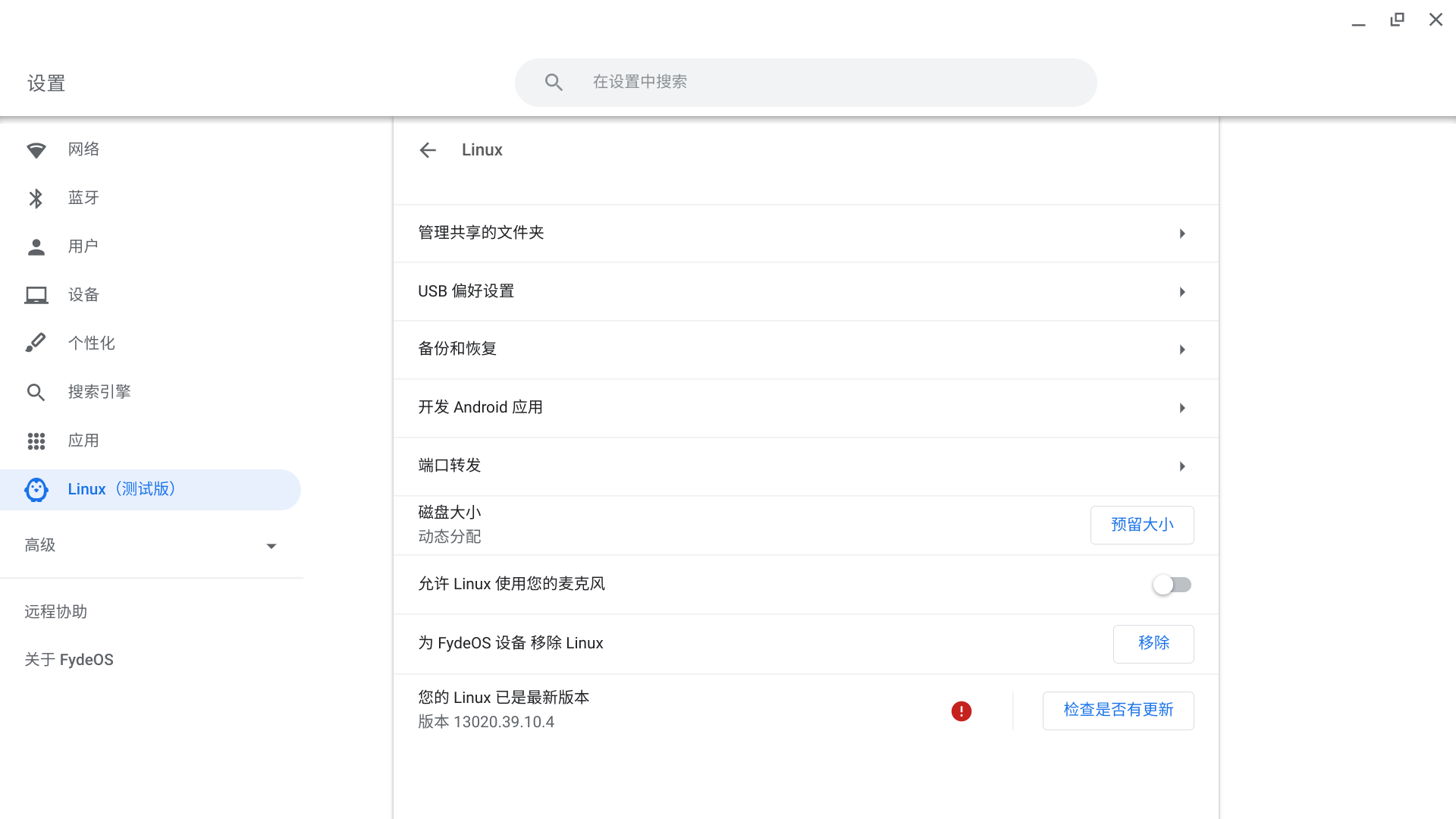Click the 备份和恢复 row label
This screenshot has height=819, width=1456.
(457, 349)
